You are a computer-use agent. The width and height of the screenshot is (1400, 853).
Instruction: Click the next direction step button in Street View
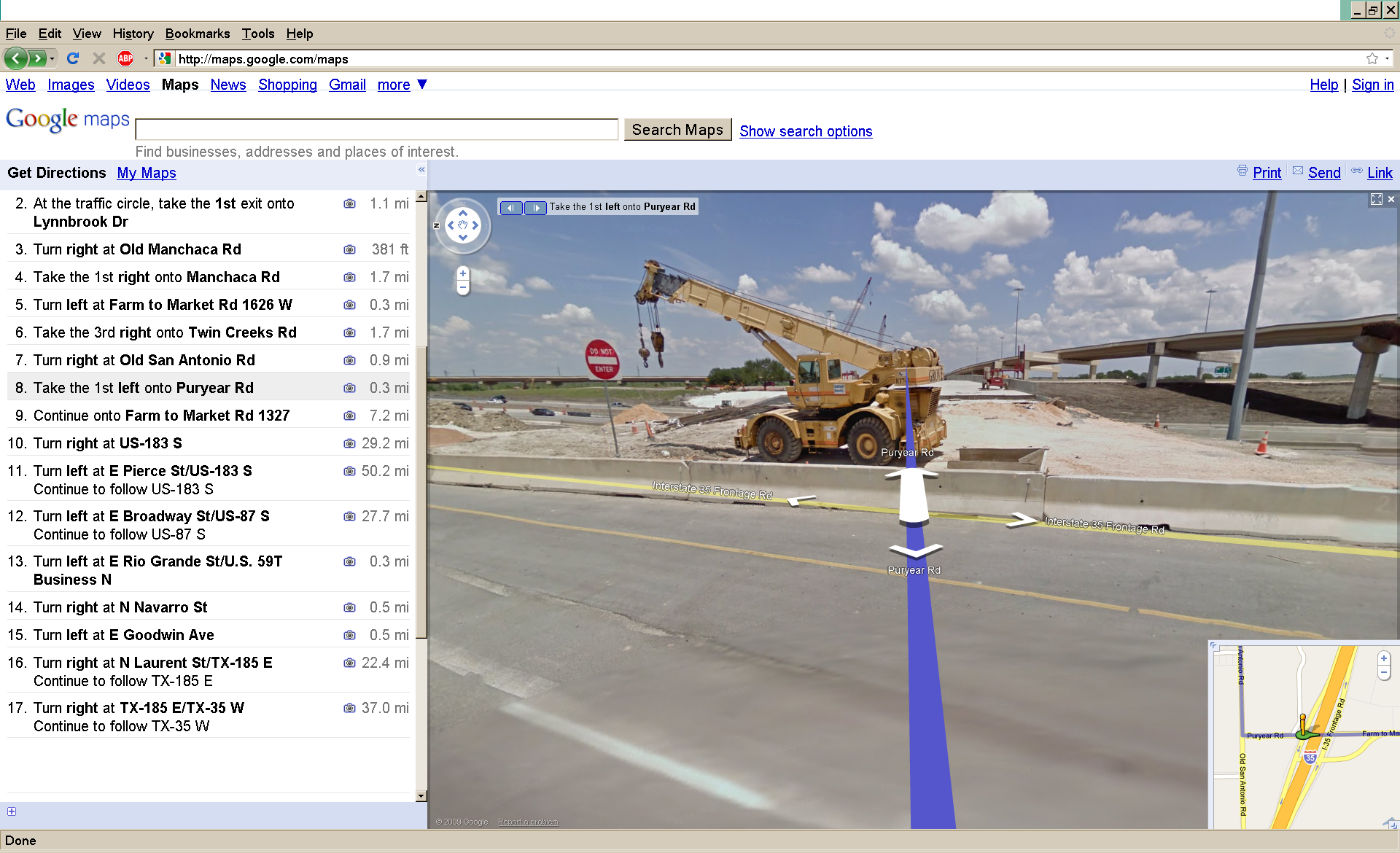point(535,208)
